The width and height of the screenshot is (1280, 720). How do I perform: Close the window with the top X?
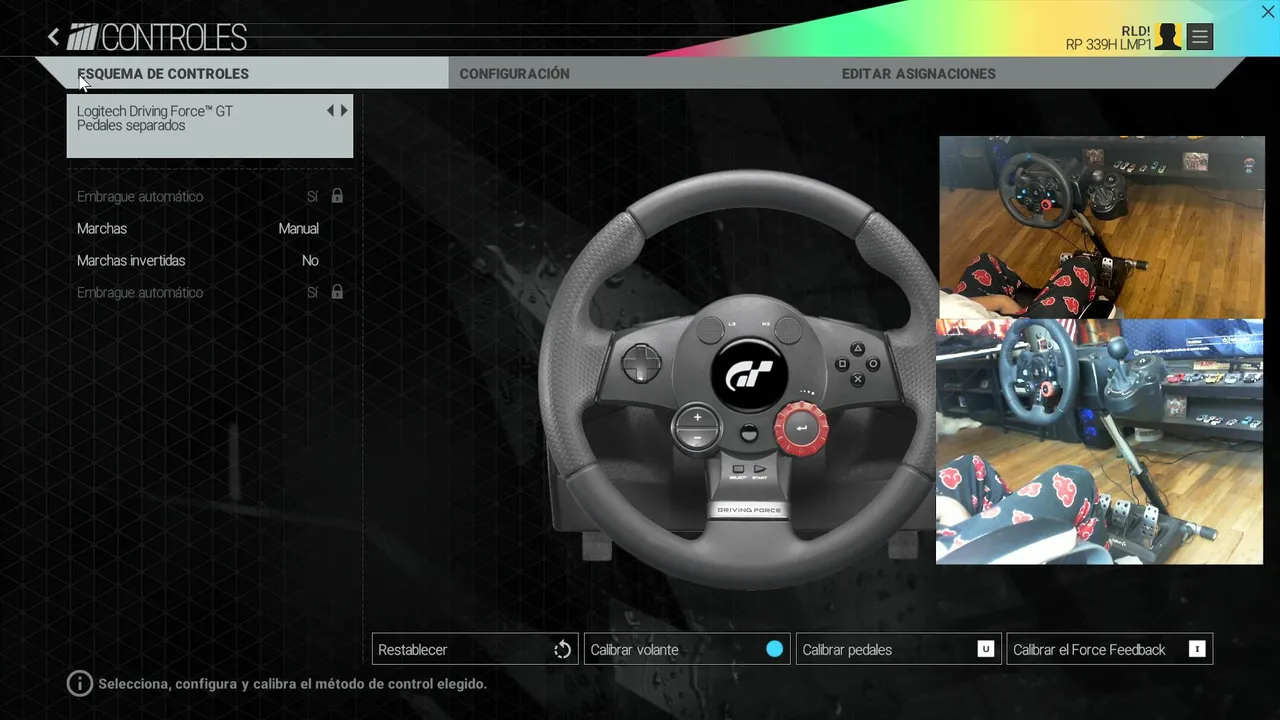click(1268, 12)
